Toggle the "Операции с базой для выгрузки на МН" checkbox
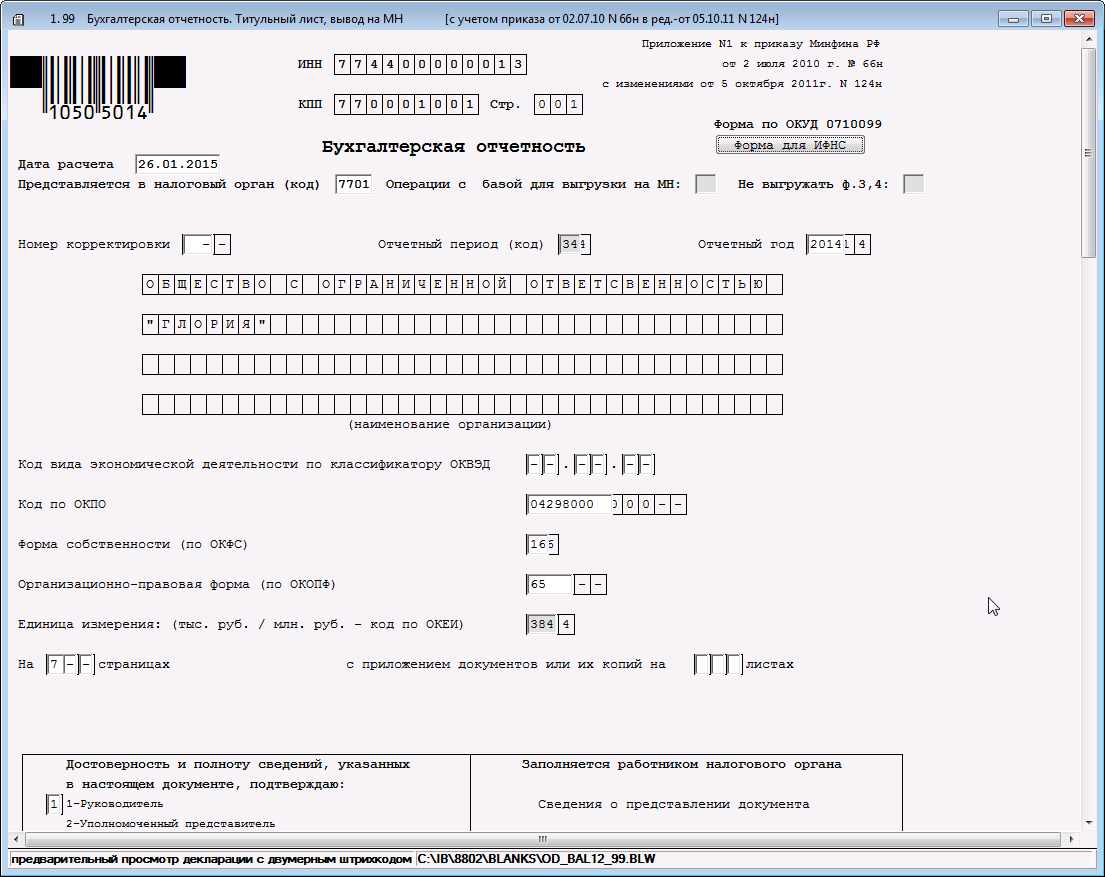This screenshot has width=1105, height=877. coord(705,184)
